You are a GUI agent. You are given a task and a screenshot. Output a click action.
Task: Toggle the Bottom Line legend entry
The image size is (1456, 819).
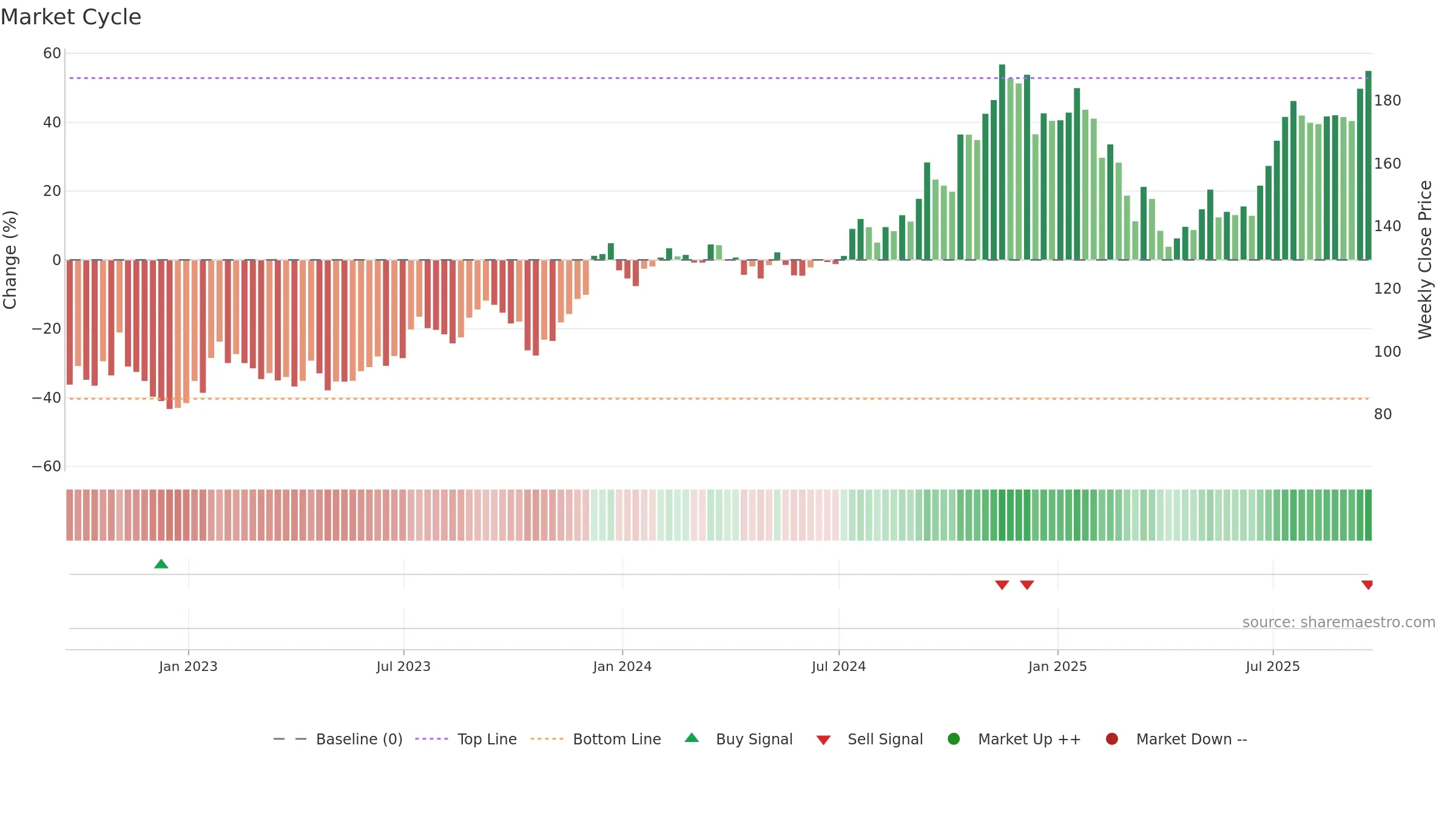coord(596,739)
